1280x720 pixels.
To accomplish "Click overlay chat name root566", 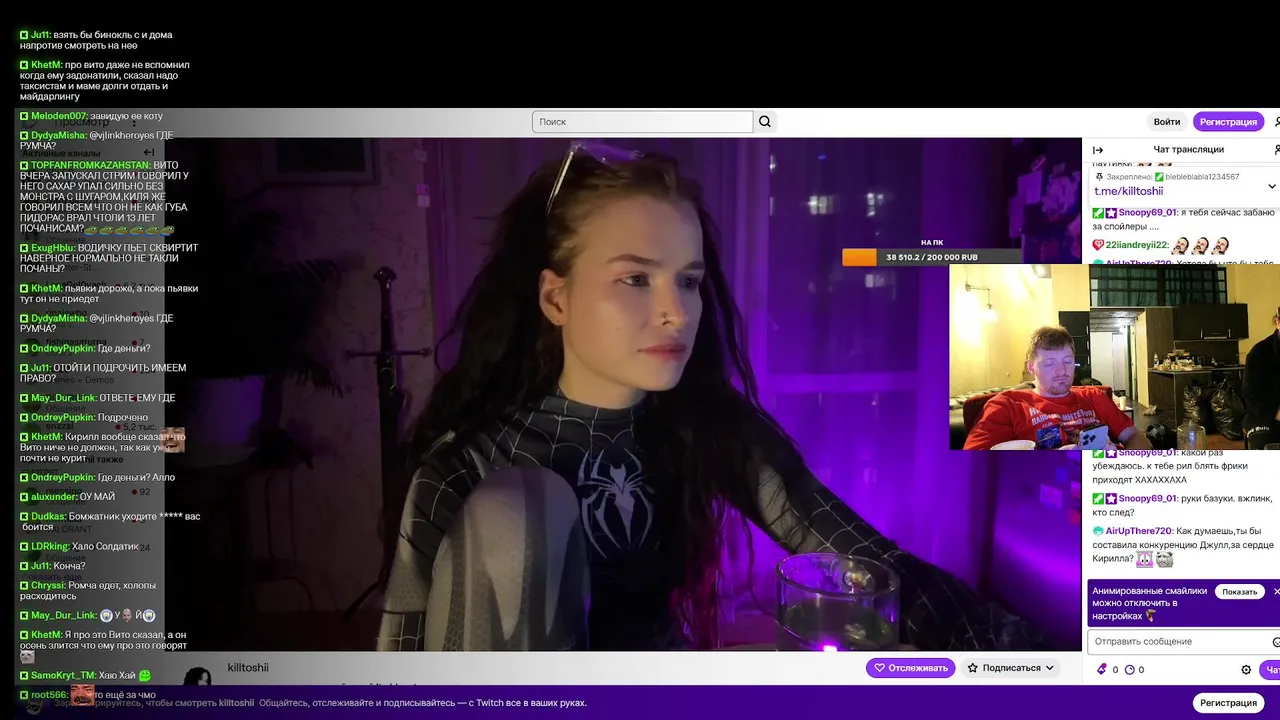I will [x=49, y=695].
